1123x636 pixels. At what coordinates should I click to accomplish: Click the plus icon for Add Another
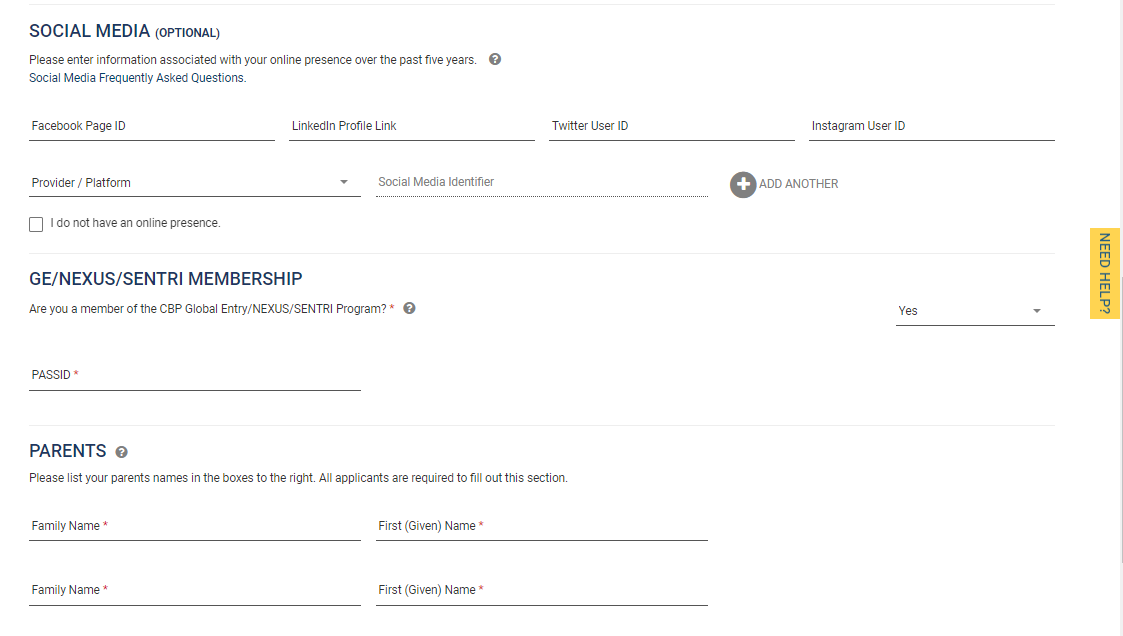click(x=743, y=184)
